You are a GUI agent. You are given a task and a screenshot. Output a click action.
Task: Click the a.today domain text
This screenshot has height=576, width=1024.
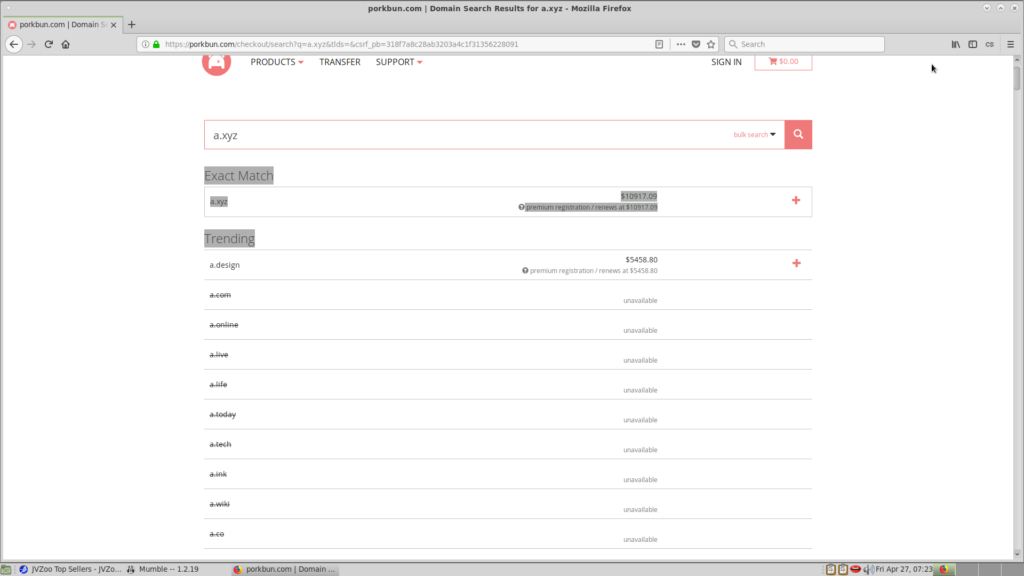[223, 415]
